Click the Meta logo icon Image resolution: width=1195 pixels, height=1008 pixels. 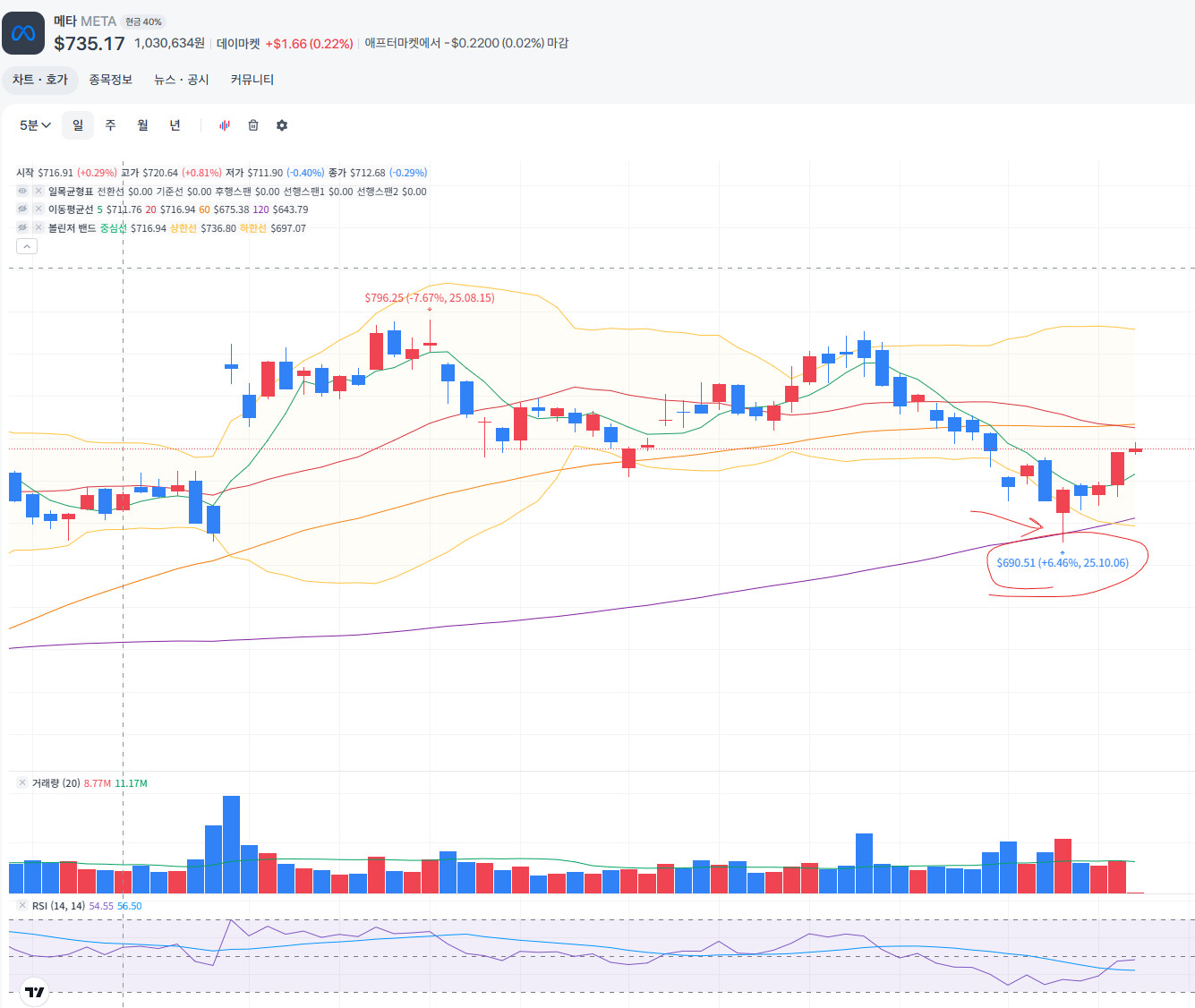[x=23, y=33]
